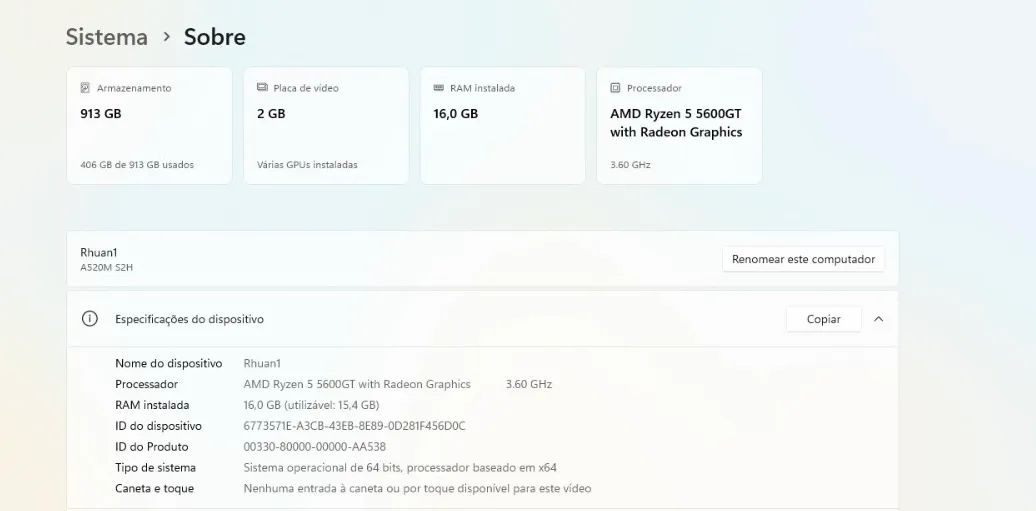Open the AMD Ryzen 5 5600GT processor card
Screen dimensions: 1036x511
(x=678, y=123)
